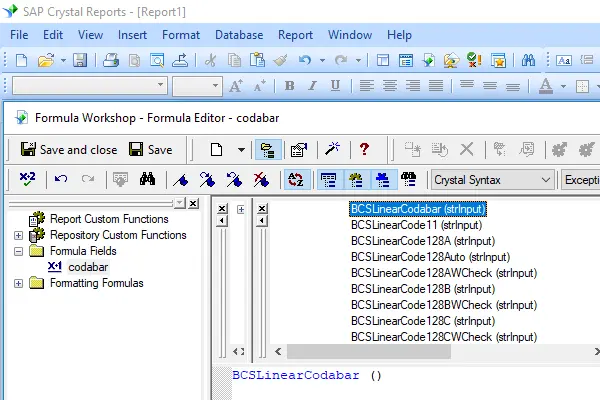
Task: Cut selection with scissors icon
Action: point(210,60)
